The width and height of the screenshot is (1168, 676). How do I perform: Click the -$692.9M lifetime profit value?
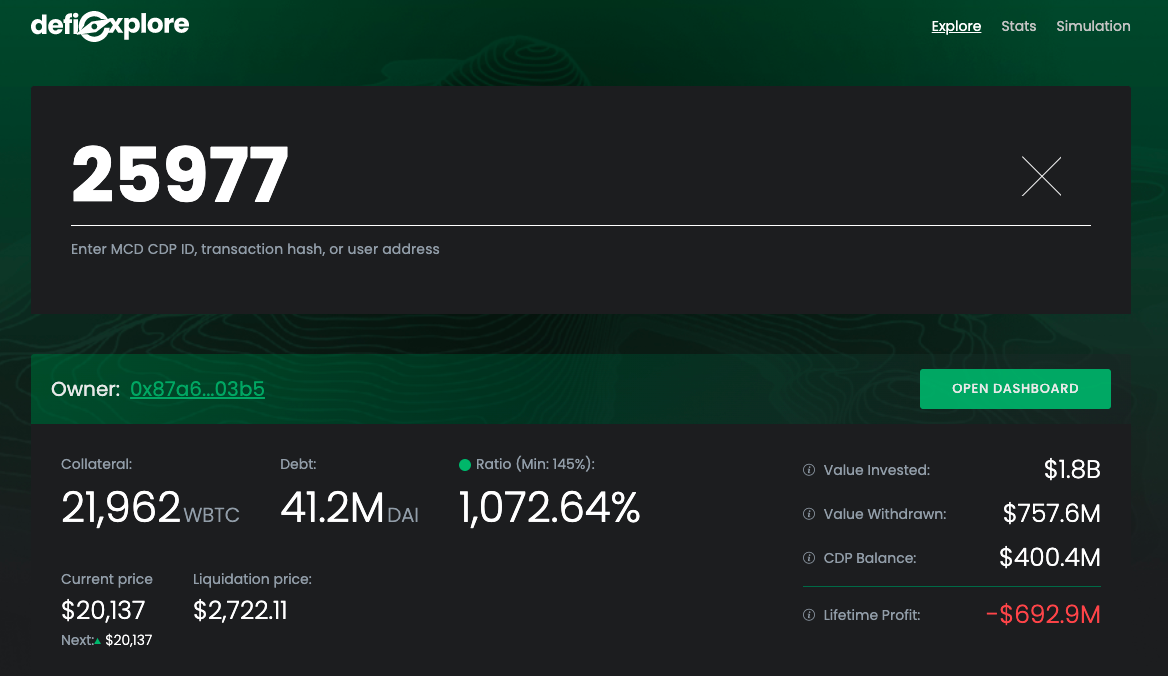click(x=1043, y=615)
